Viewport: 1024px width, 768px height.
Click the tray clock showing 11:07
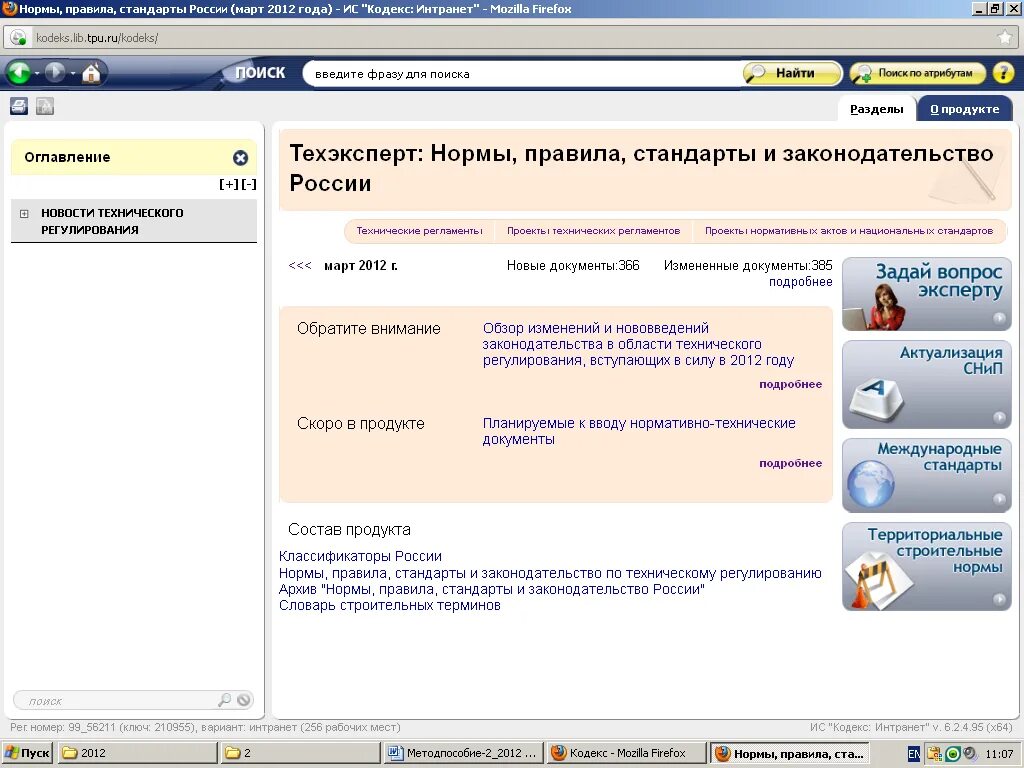click(x=999, y=754)
